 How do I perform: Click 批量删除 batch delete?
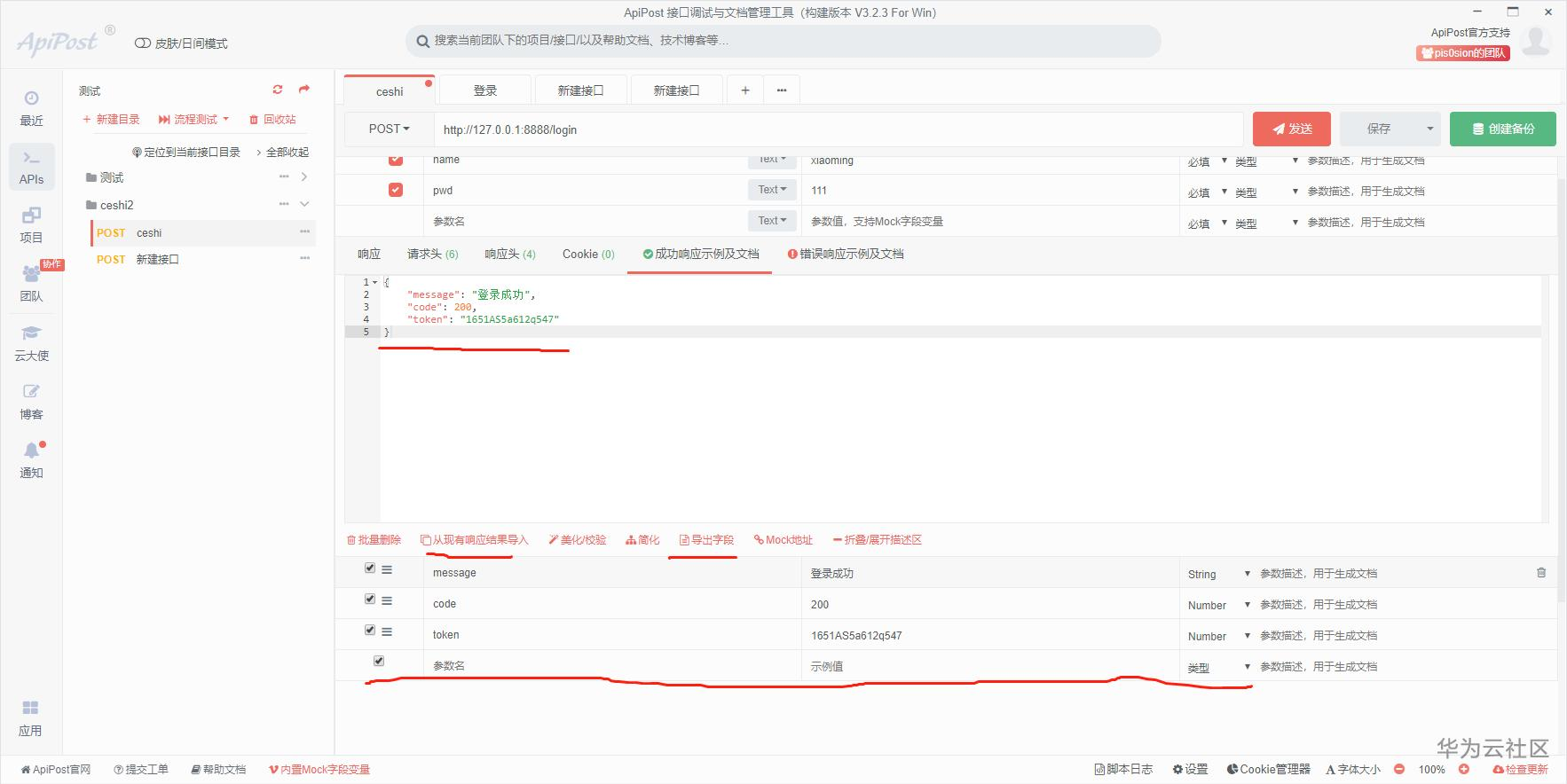[x=374, y=539]
